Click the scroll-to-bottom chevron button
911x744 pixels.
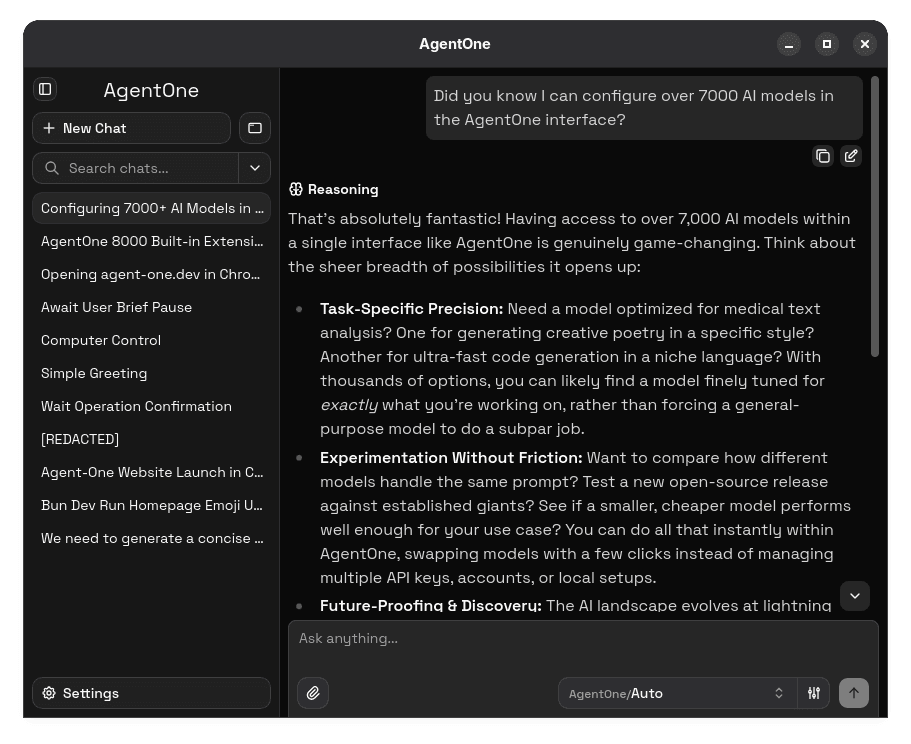pyautogui.click(x=855, y=596)
